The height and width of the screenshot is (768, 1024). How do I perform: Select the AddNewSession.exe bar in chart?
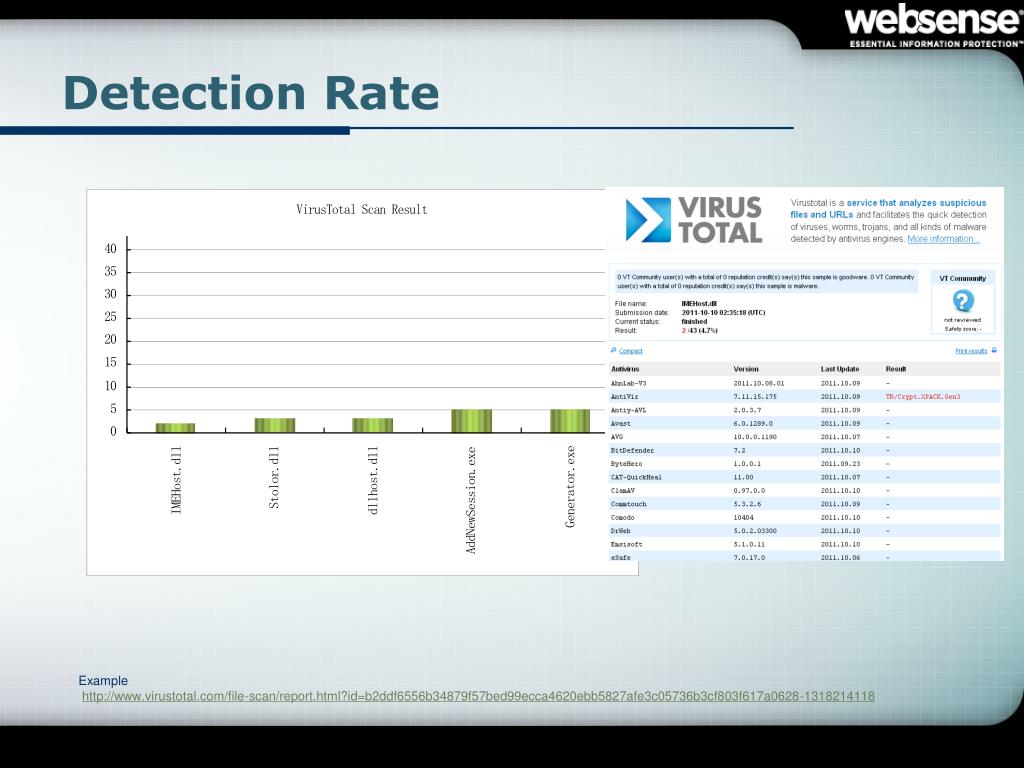(x=472, y=421)
